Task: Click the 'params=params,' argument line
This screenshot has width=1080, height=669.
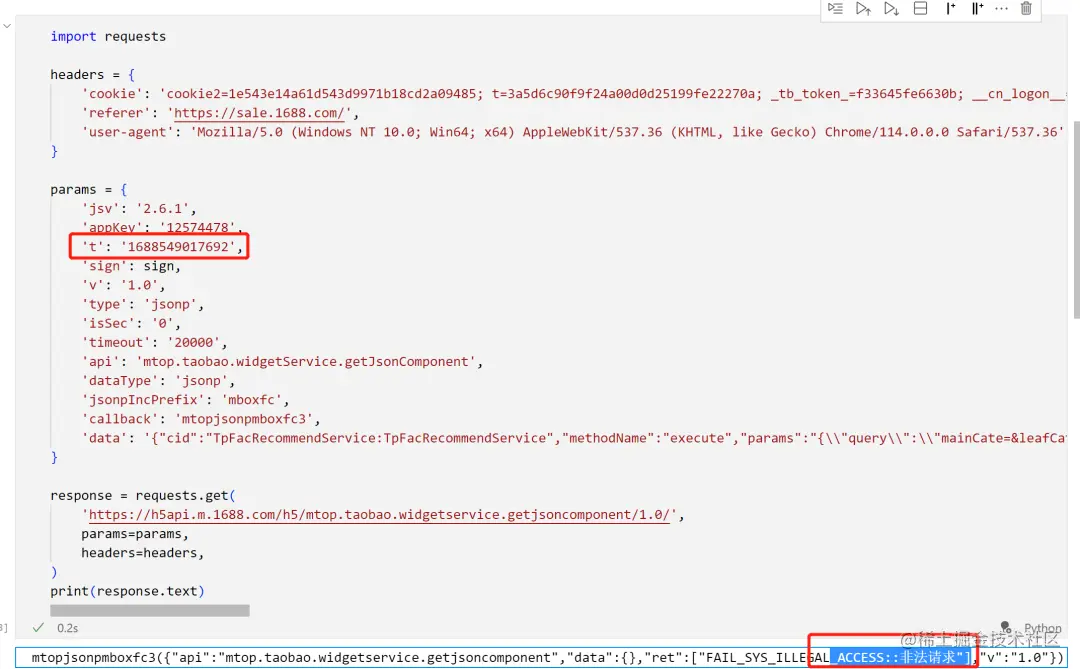Action: [x=135, y=534]
